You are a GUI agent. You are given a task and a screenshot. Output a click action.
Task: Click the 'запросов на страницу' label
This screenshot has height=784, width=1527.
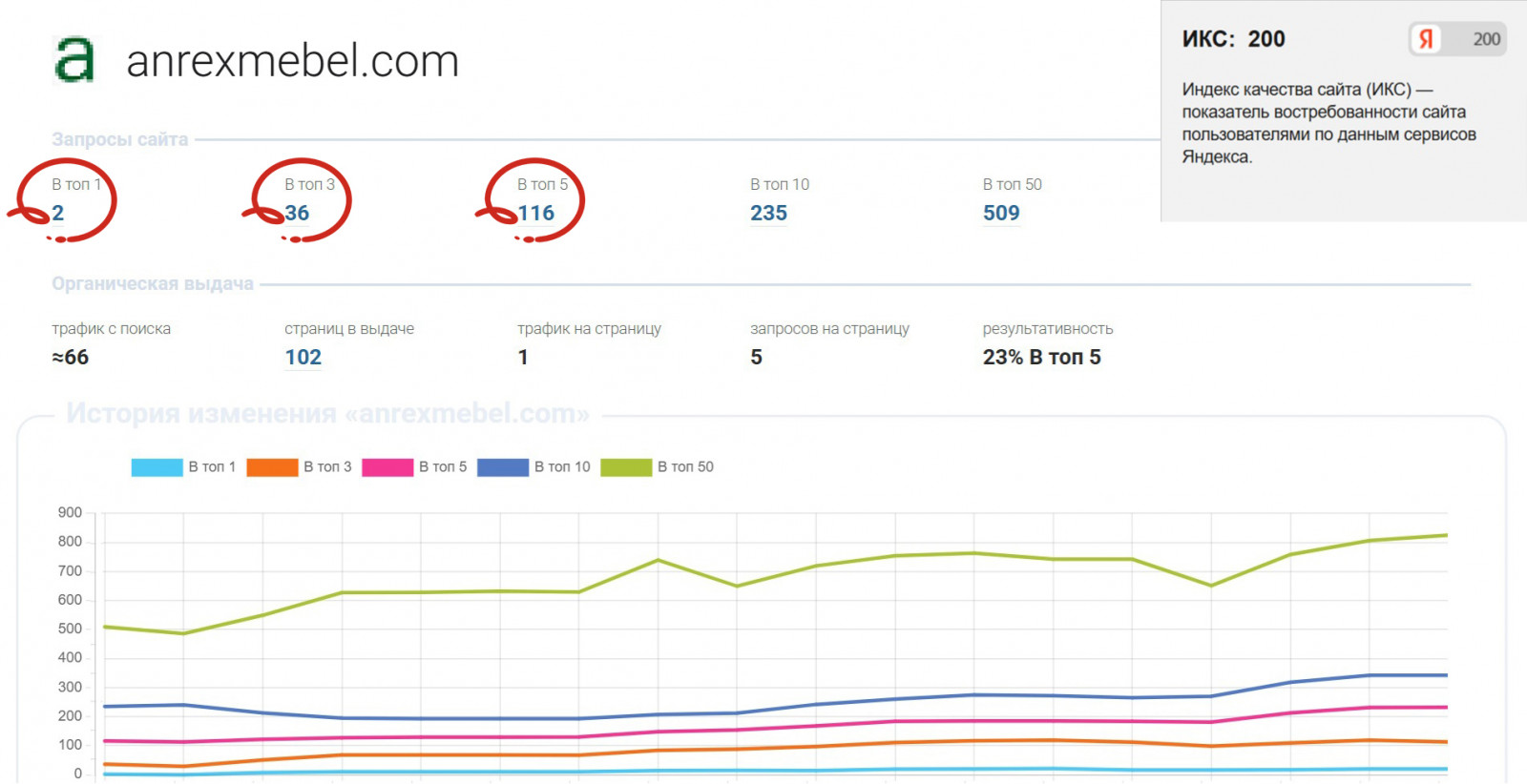click(829, 329)
